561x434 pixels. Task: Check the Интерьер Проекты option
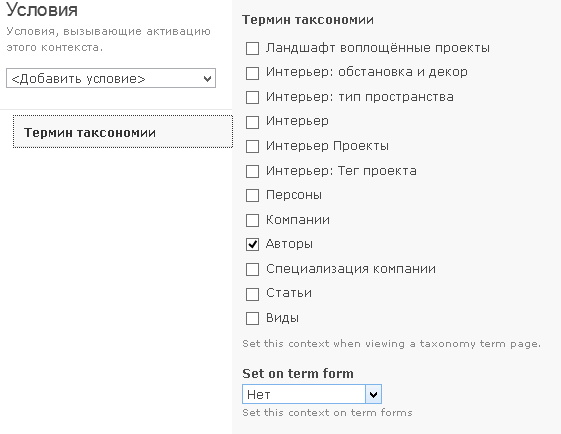(252, 146)
